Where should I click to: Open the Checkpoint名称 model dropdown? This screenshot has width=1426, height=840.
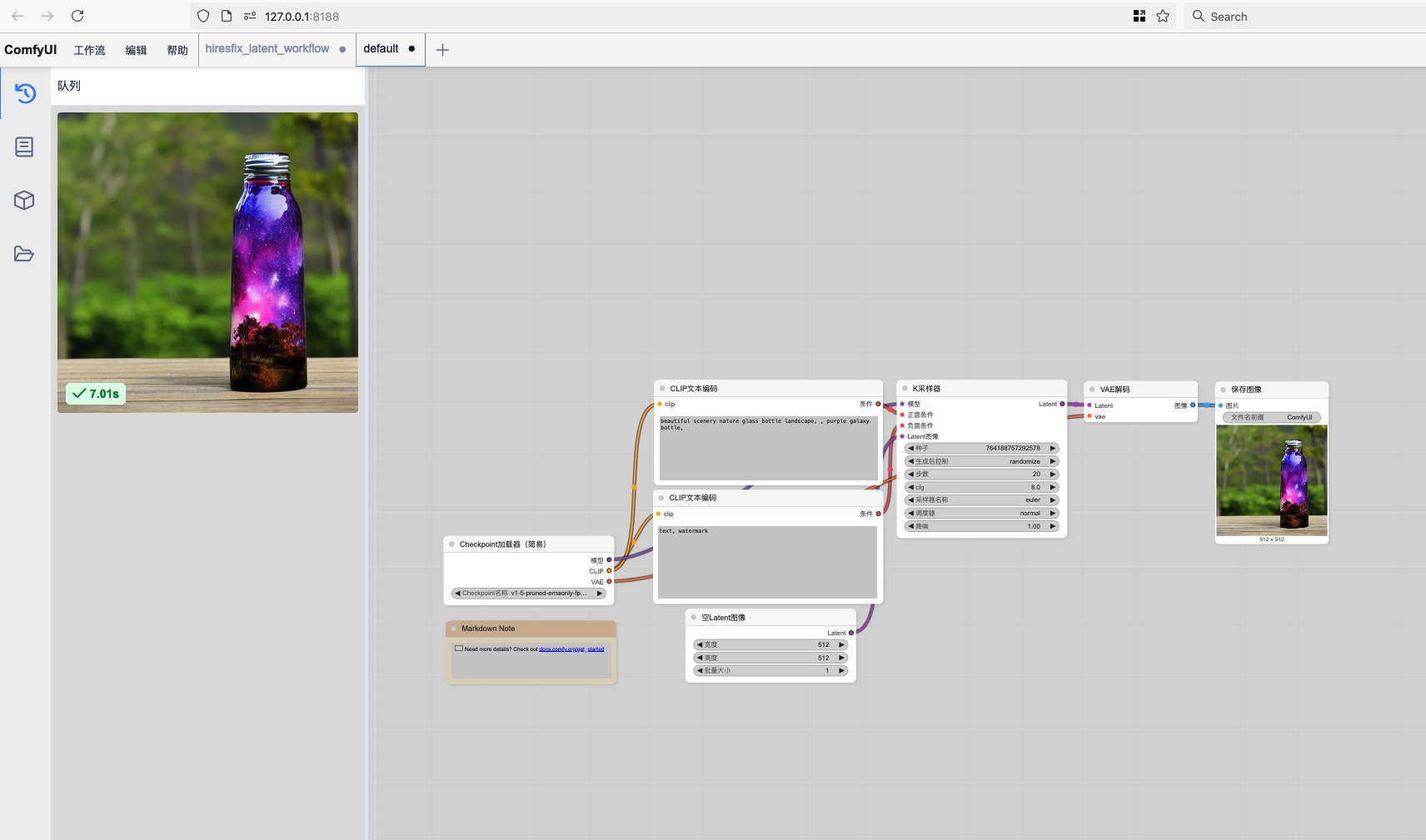pyautogui.click(x=528, y=594)
